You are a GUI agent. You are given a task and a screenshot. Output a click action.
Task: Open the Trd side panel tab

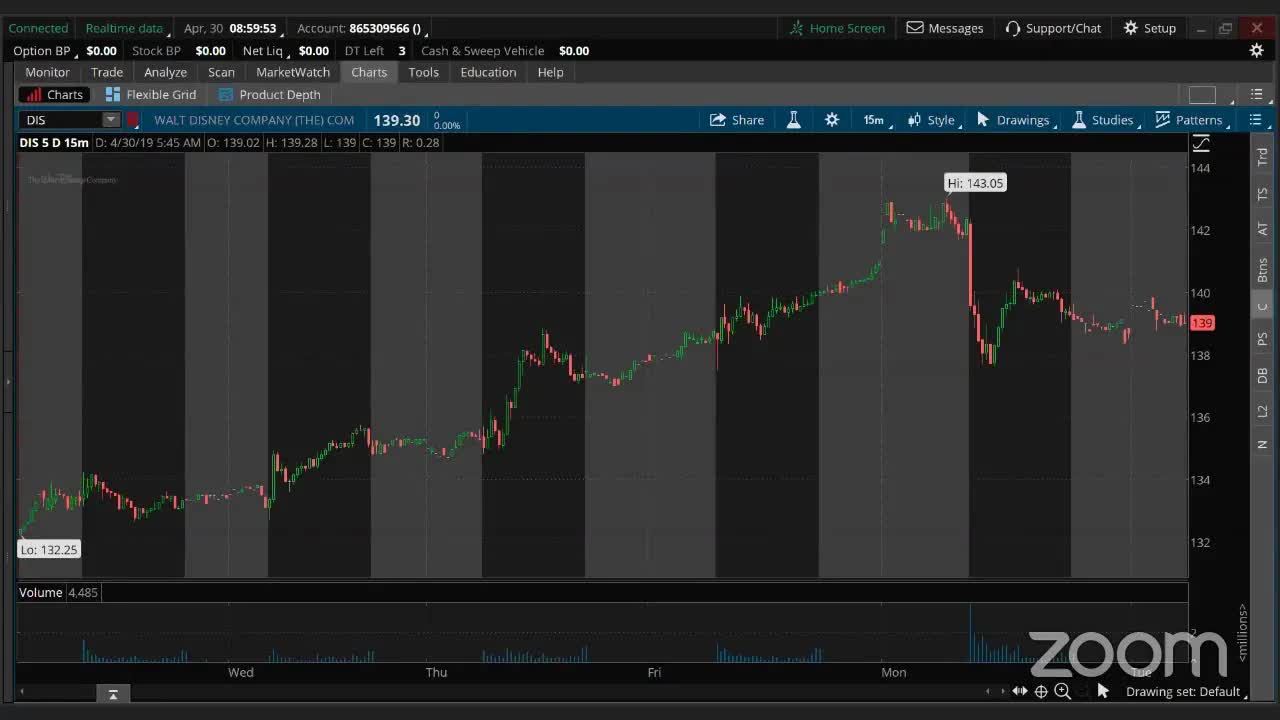tap(1262, 156)
